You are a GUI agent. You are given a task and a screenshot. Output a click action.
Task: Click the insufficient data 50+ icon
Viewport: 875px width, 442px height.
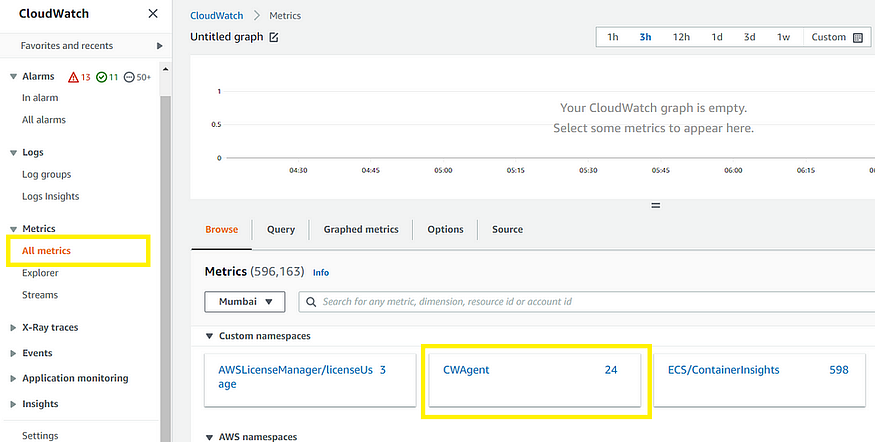coord(129,77)
